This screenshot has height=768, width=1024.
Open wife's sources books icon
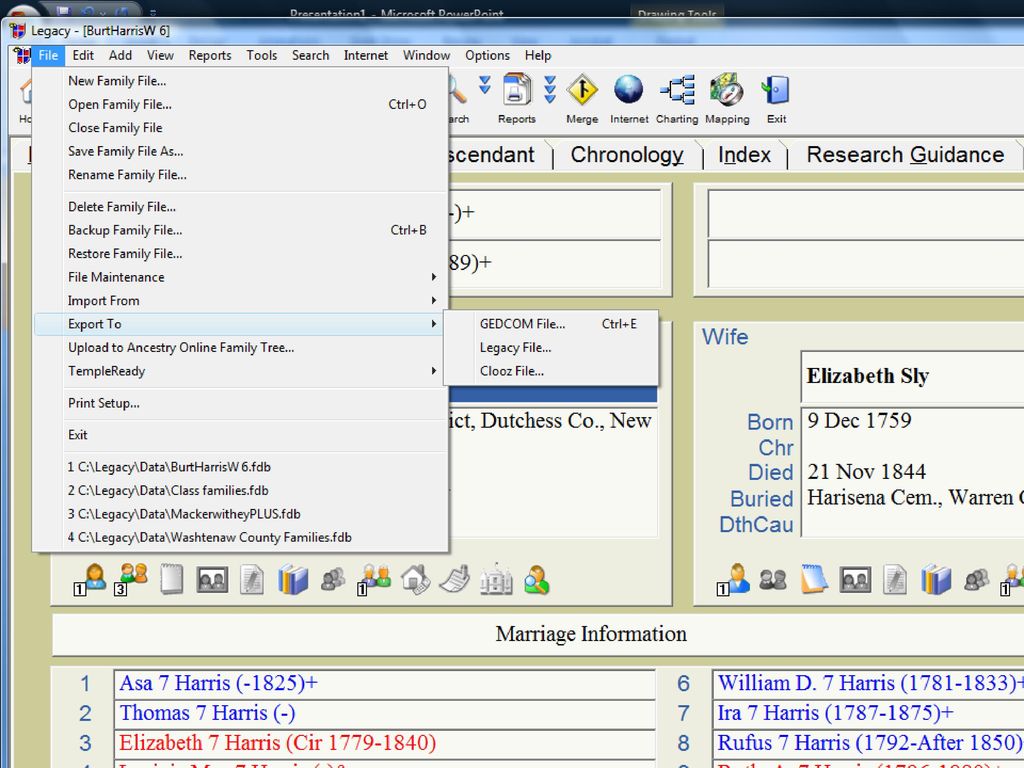(x=936, y=580)
